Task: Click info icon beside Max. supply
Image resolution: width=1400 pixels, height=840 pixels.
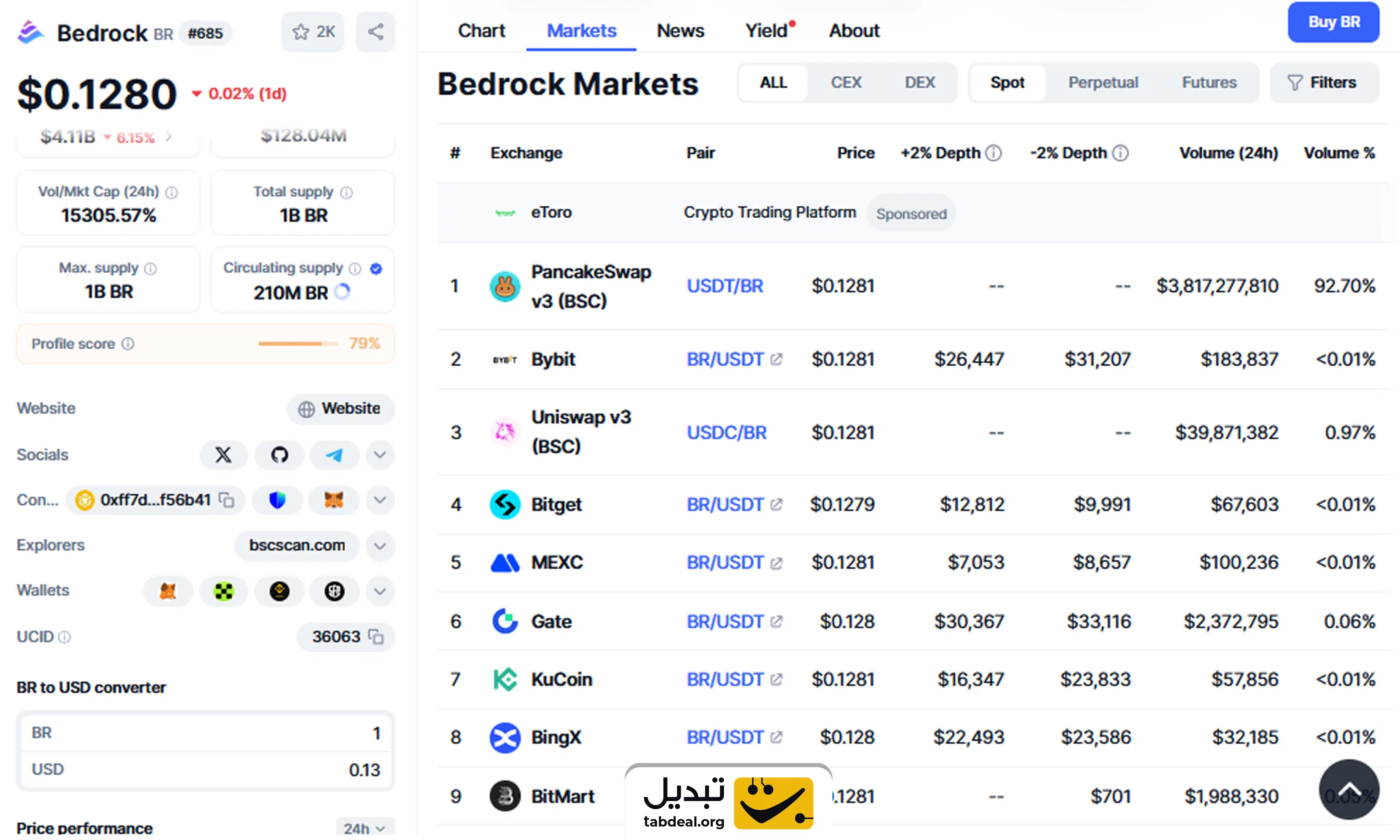Action: point(151,269)
